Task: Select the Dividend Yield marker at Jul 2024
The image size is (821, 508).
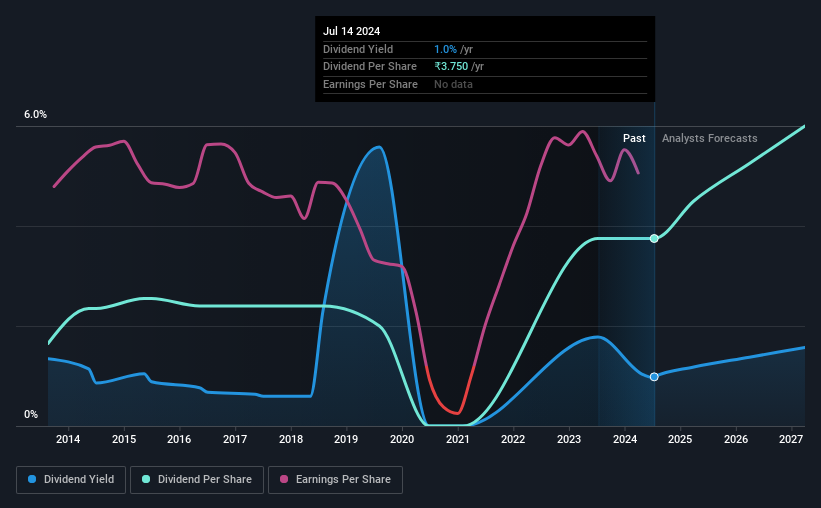Action: click(x=654, y=377)
